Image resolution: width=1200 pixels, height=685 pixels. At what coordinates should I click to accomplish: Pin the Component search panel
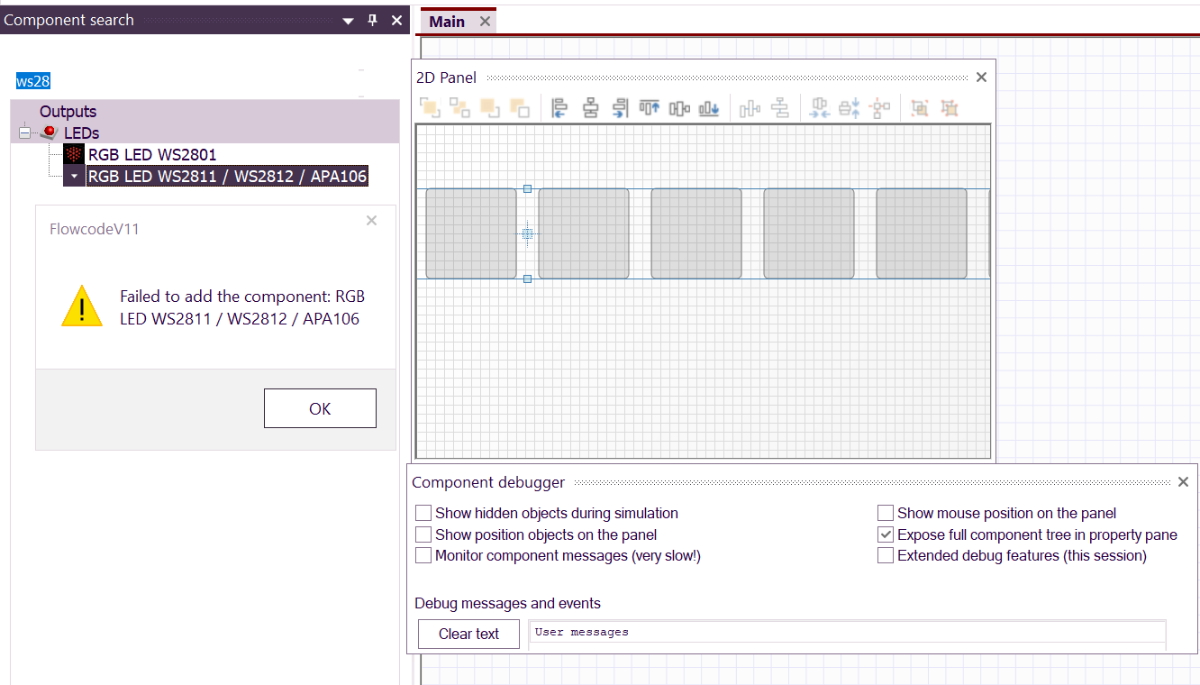(373, 20)
